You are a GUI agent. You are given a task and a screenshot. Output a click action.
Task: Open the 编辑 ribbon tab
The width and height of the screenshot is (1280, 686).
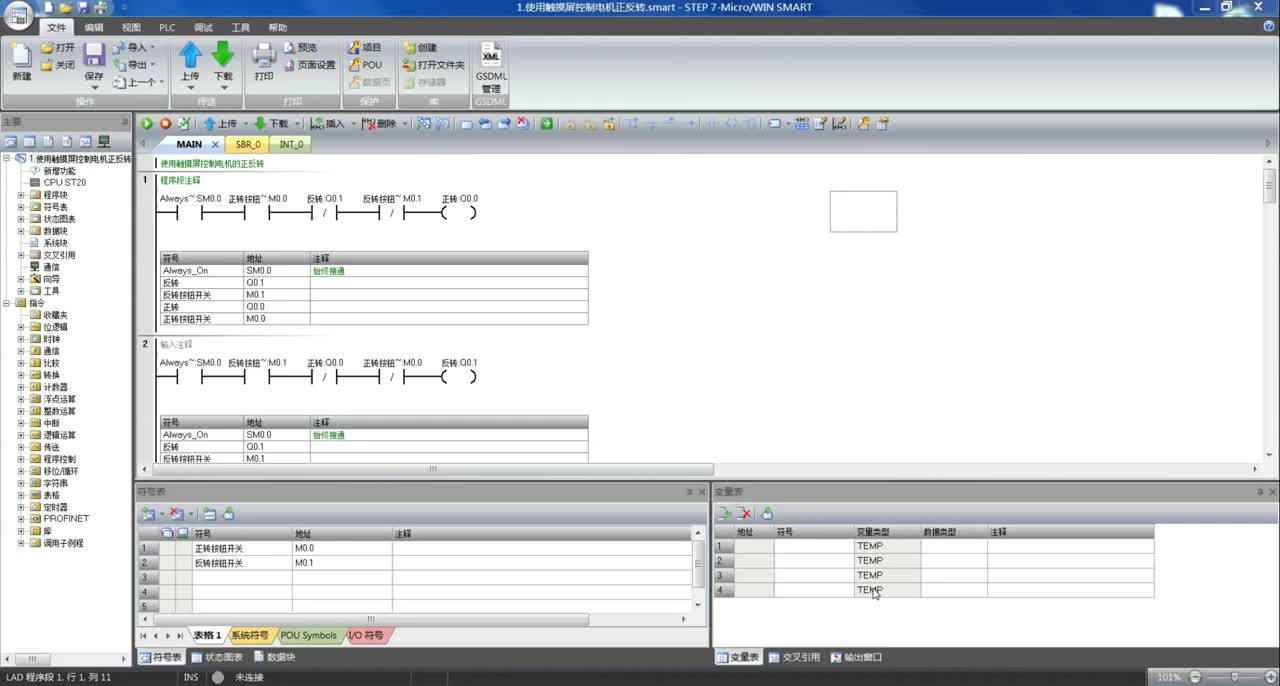coord(94,28)
